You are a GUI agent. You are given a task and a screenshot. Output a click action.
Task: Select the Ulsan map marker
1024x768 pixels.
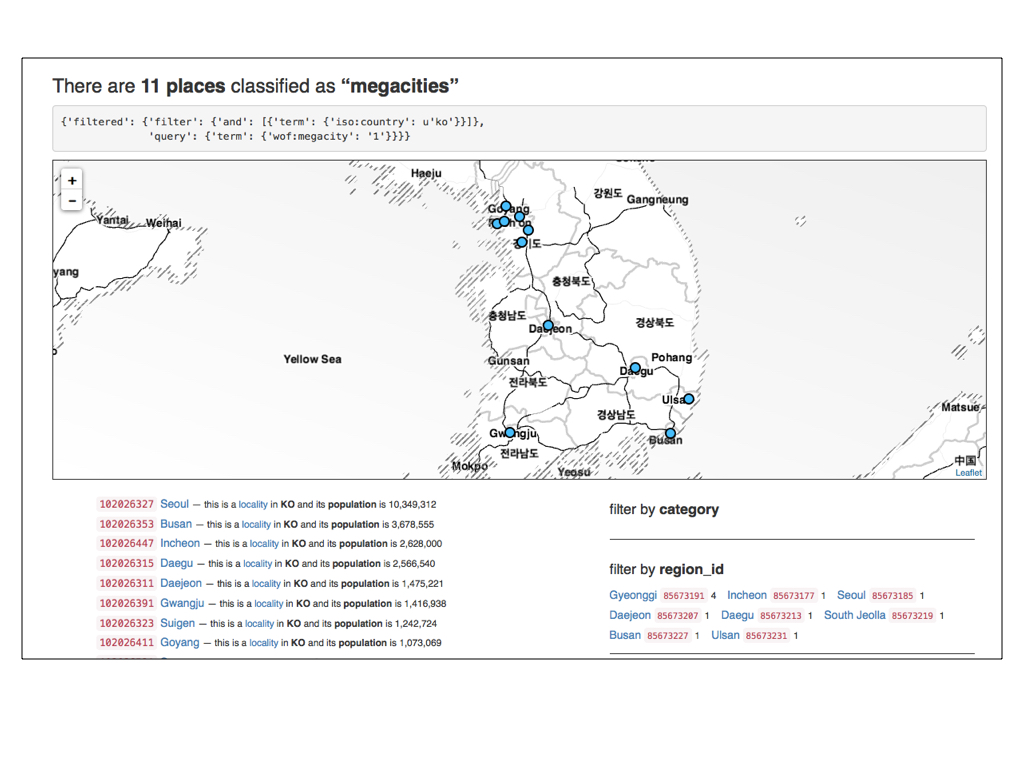(688, 398)
